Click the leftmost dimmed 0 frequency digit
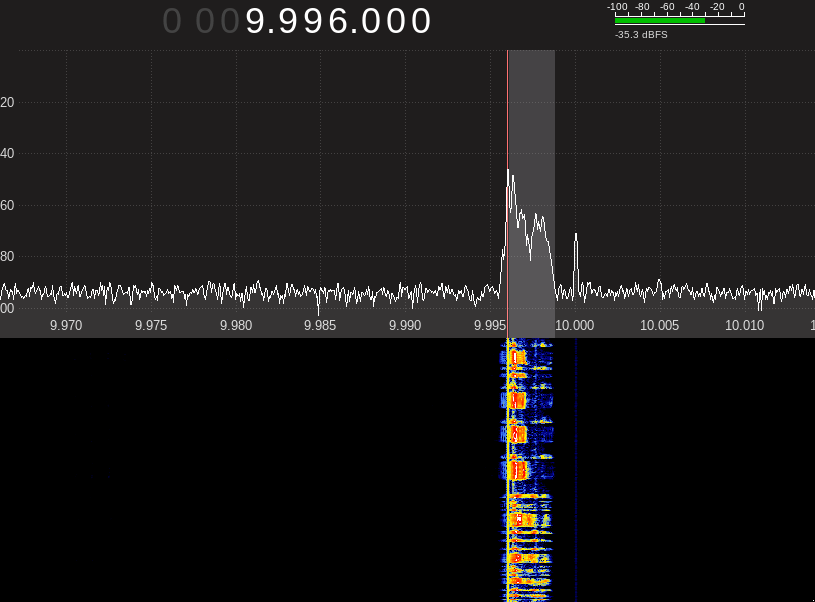815x602 pixels. click(x=172, y=21)
